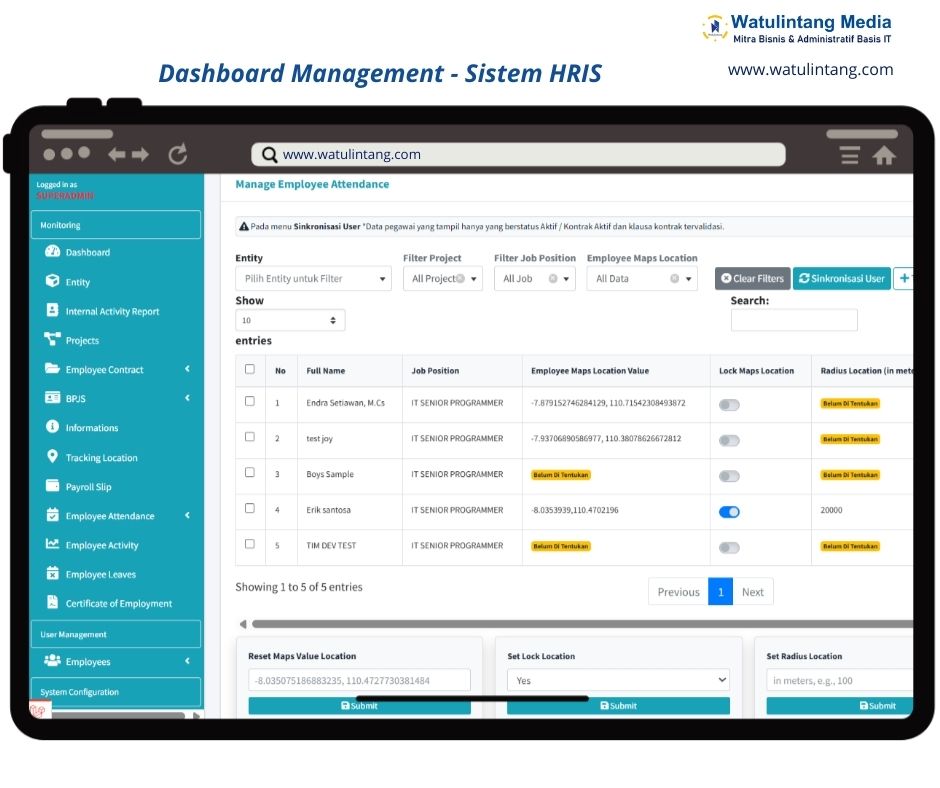Click the scrollbar left arrow below table
The image size is (940, 788).
click(243, 624)
